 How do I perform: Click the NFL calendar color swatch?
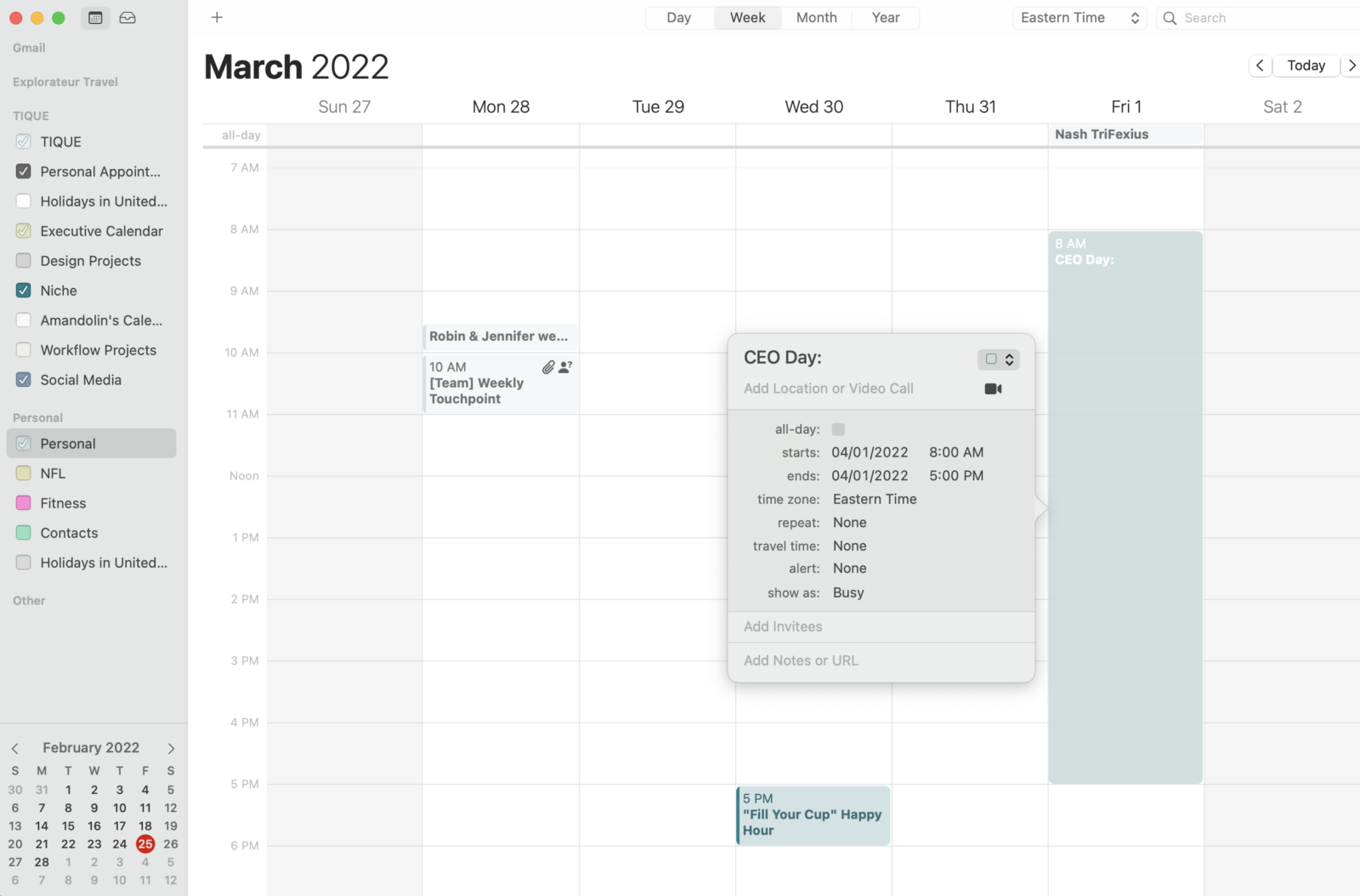click(x=23, y=473)
